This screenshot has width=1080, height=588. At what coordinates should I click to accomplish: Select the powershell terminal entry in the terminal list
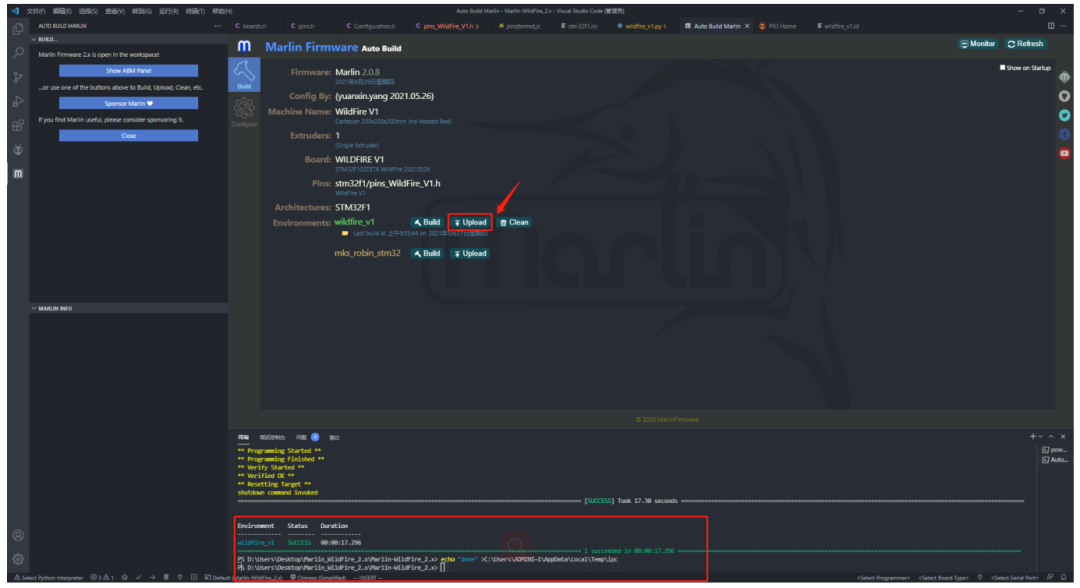(x=1055, y=450)
